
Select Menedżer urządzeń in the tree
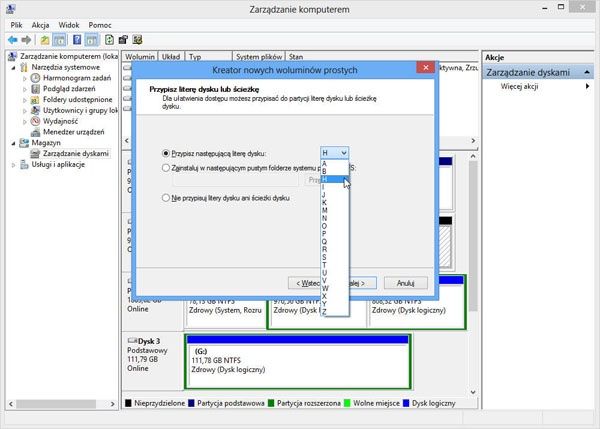click(73, 132)
